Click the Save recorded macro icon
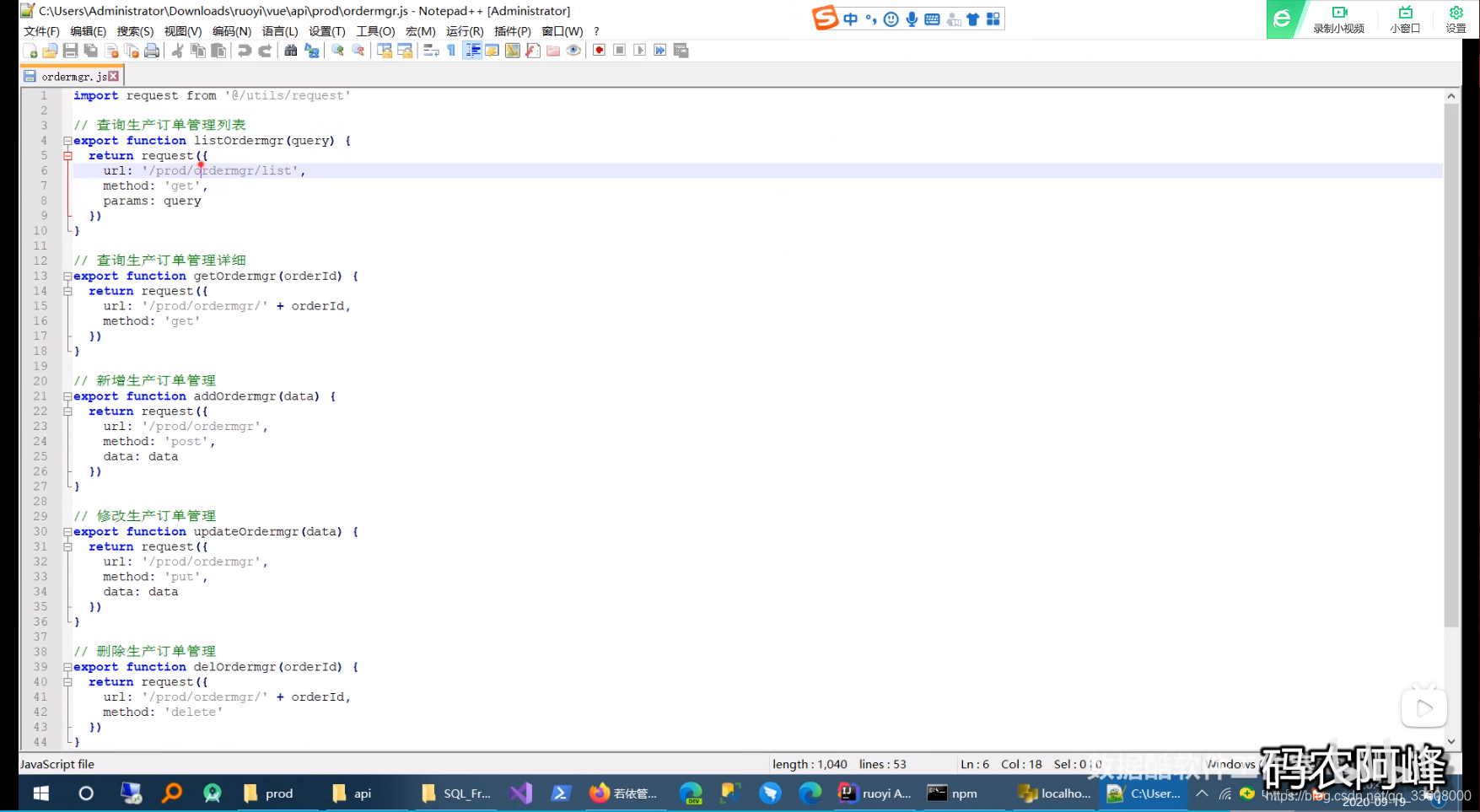 pyautogui.click(x=681, y=51)
